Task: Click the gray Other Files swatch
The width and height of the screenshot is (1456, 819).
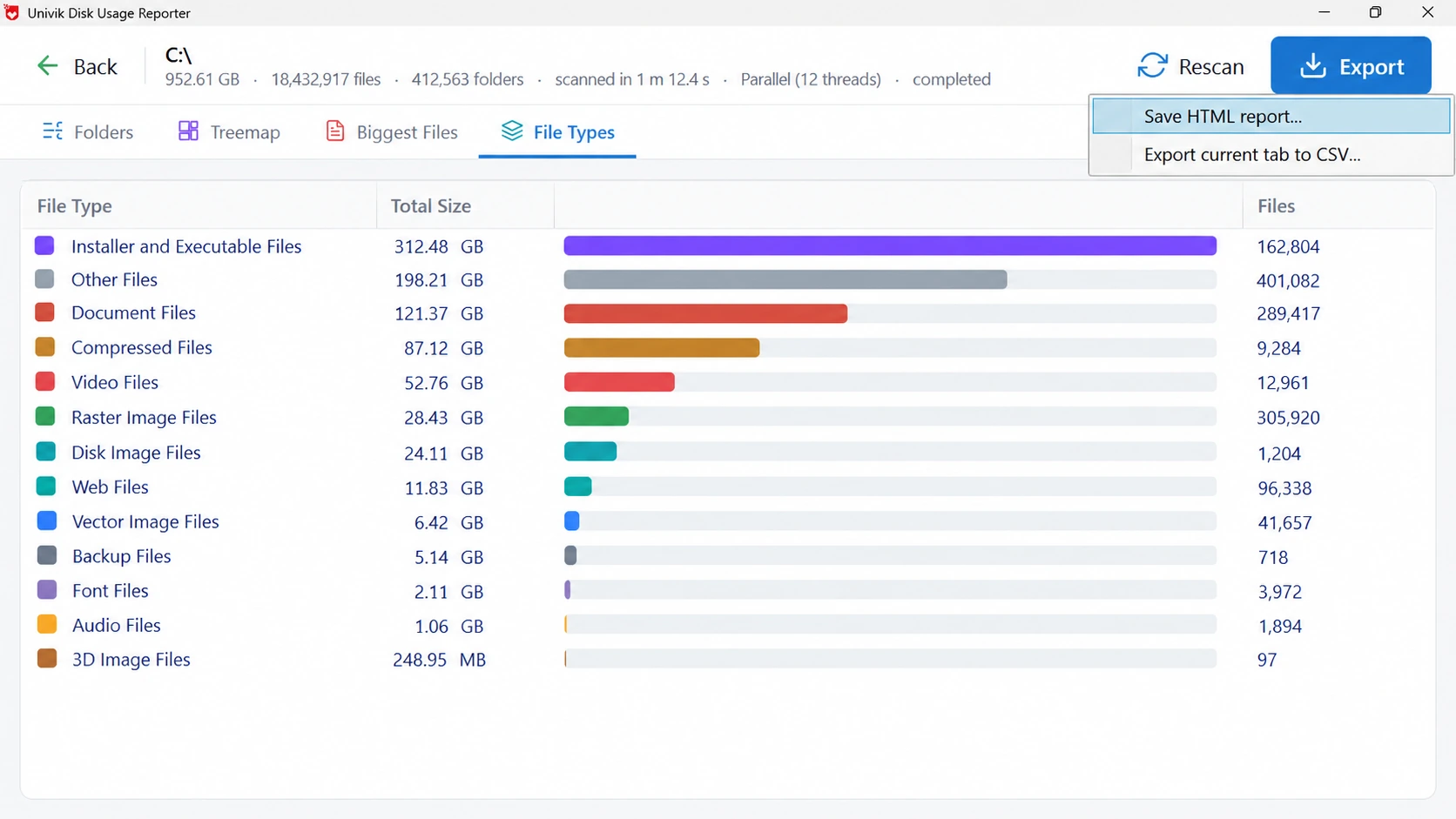Action: [x=44, y=279]
